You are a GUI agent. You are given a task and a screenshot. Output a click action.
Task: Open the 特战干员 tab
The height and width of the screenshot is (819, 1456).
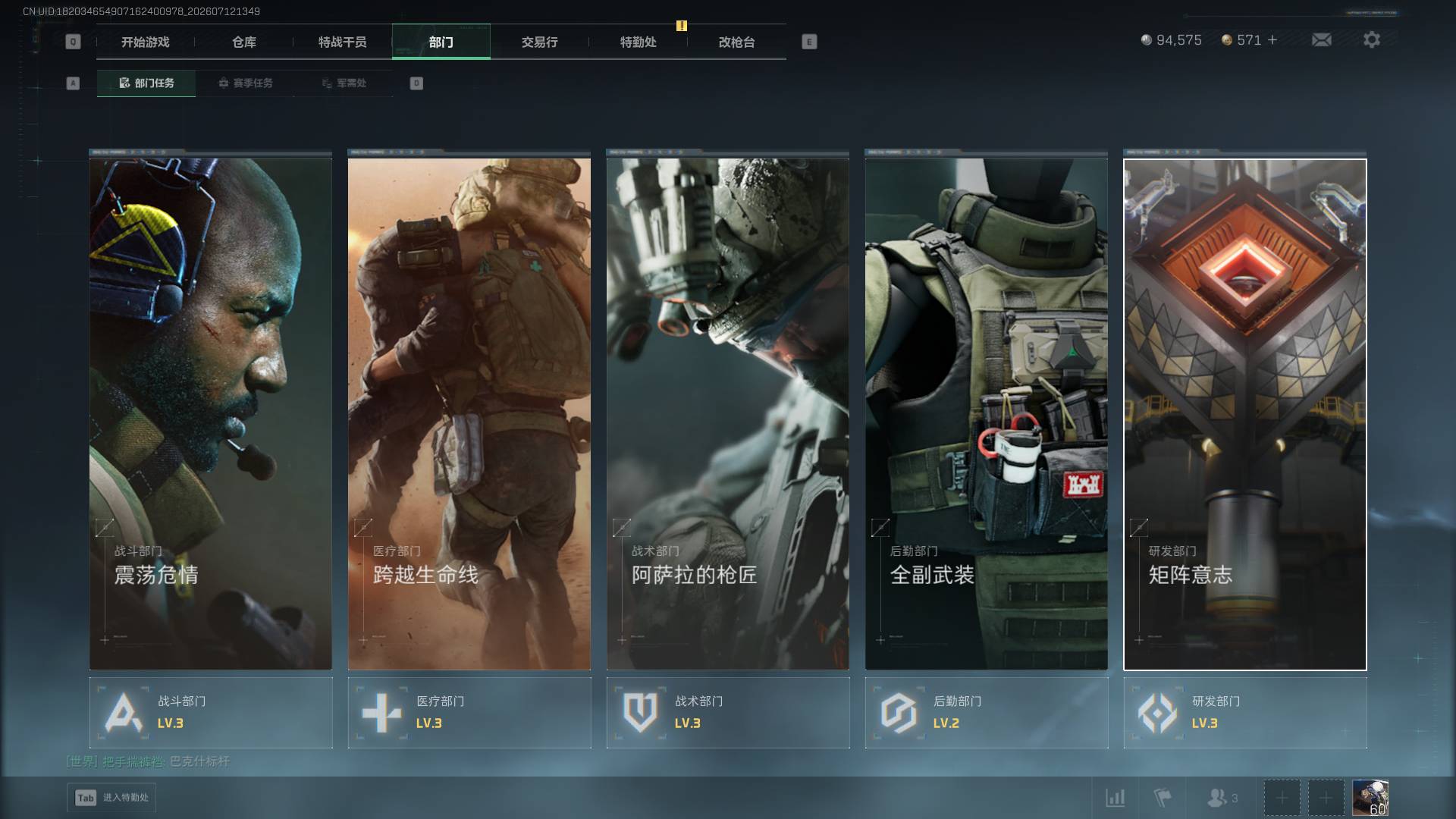coord(342,42)
